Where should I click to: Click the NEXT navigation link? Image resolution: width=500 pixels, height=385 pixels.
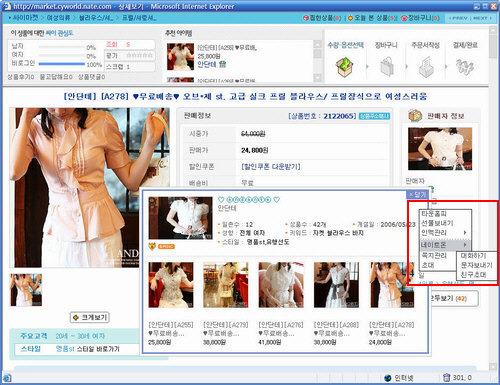[x=482, y=18]
